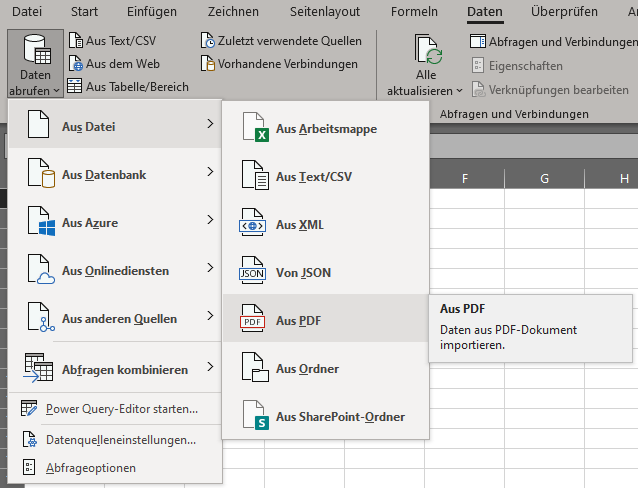Open the Seitenlayout ribbon tab

tap(324, 11)
